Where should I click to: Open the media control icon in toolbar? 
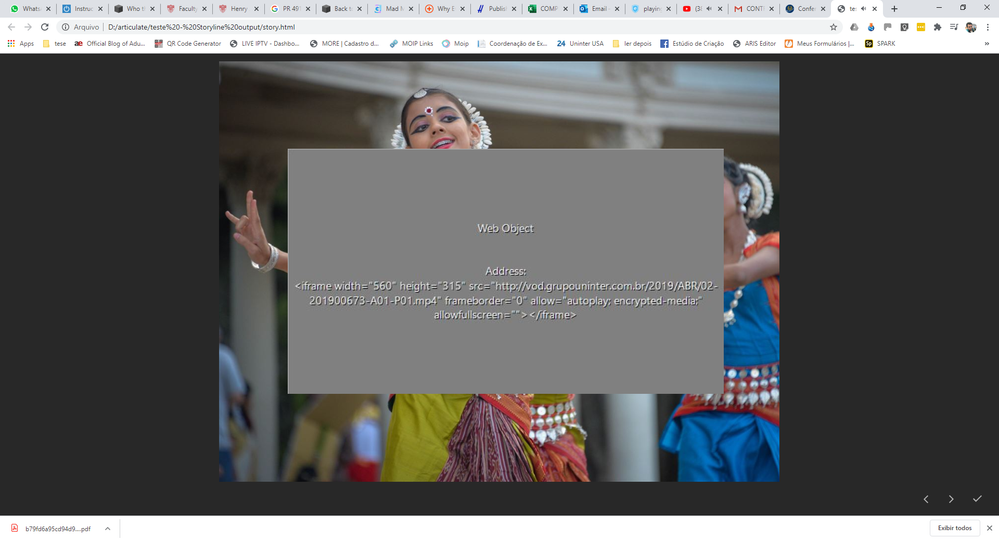point(955,27)
